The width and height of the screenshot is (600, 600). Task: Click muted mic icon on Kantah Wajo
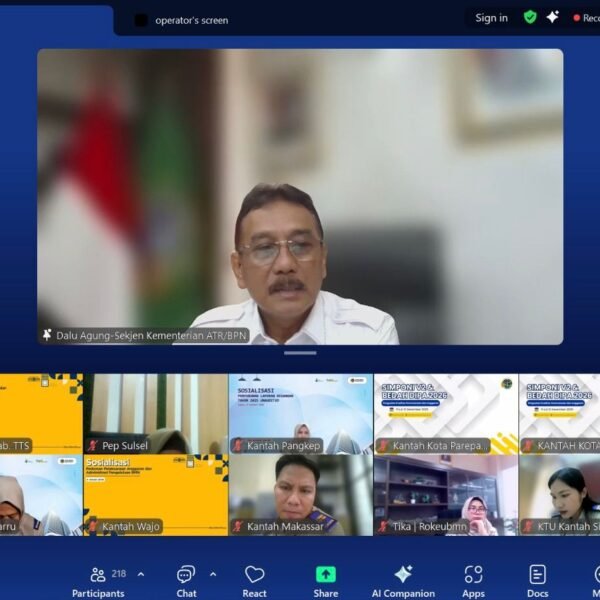(x=93, y=526)
